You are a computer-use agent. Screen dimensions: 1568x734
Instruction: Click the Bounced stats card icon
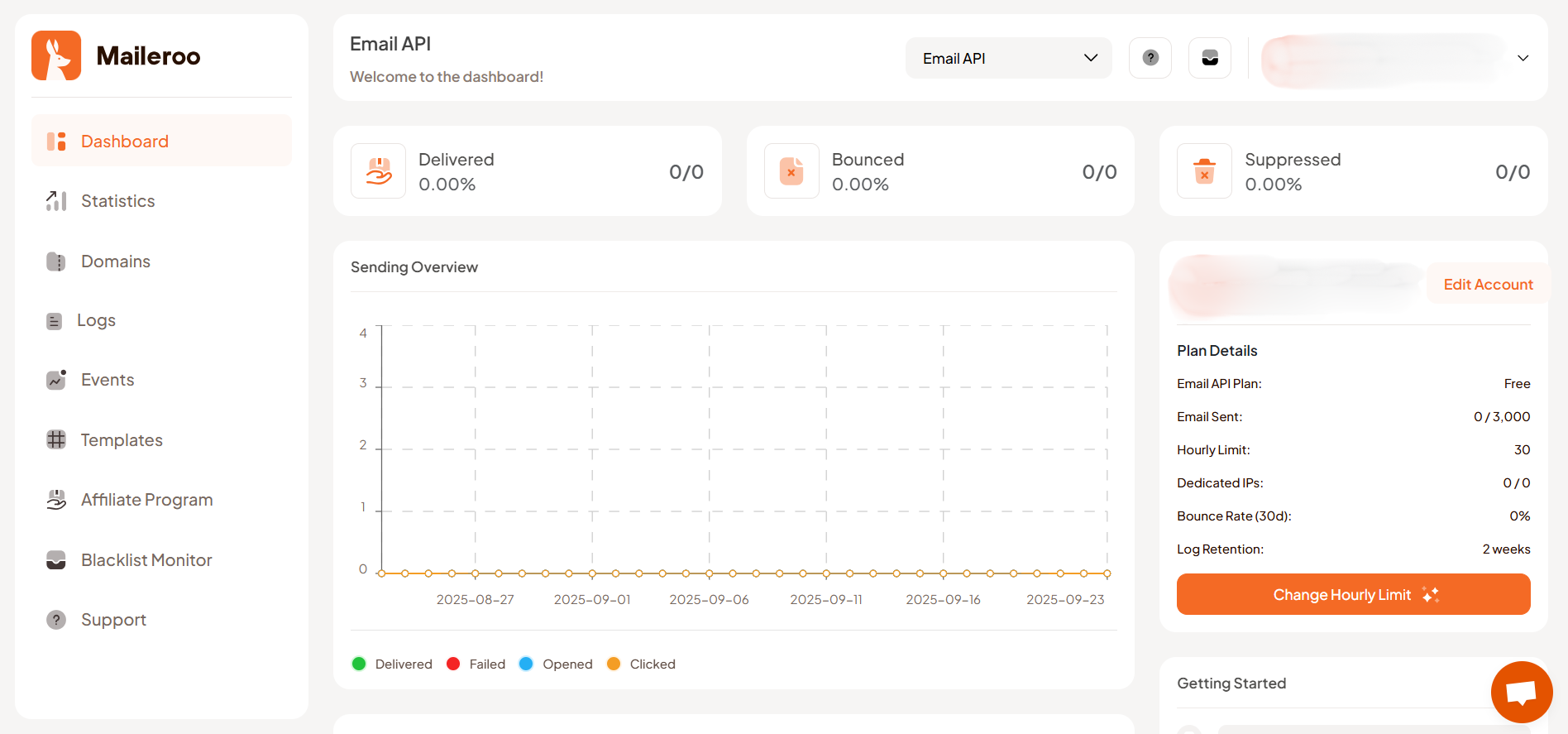tap(791, 171)
